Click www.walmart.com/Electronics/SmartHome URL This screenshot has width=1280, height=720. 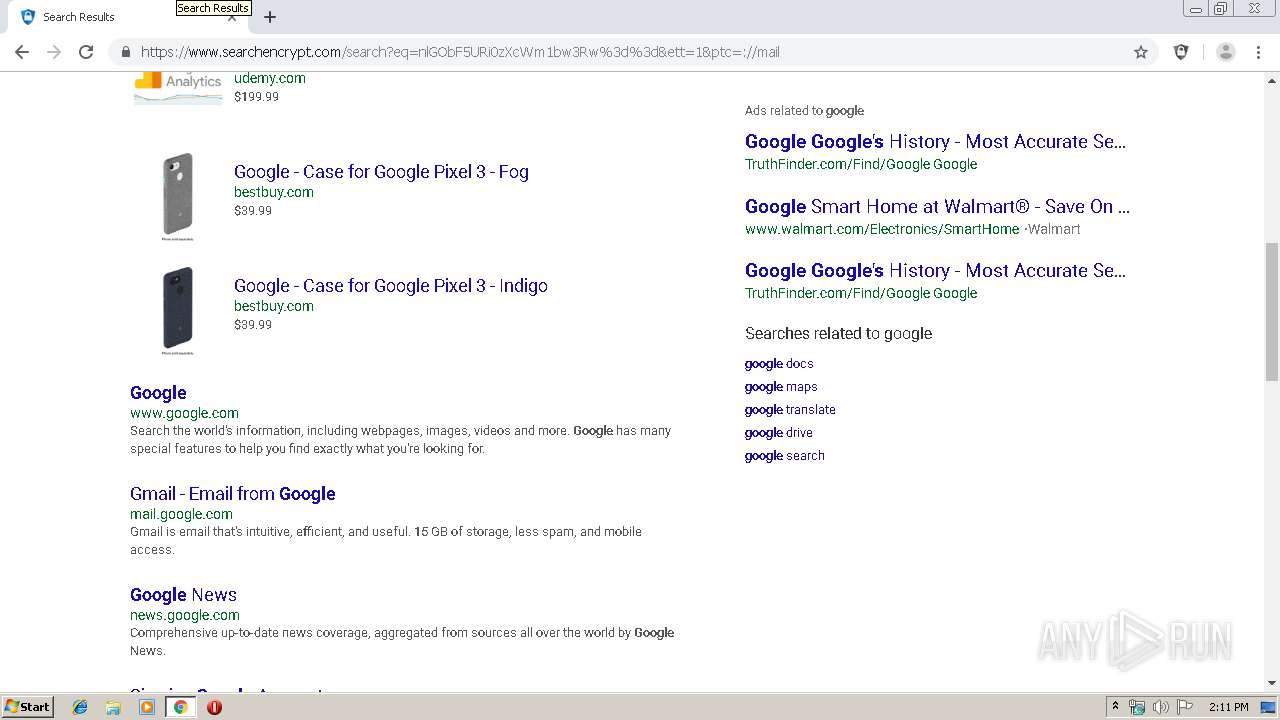coord(882,229)
